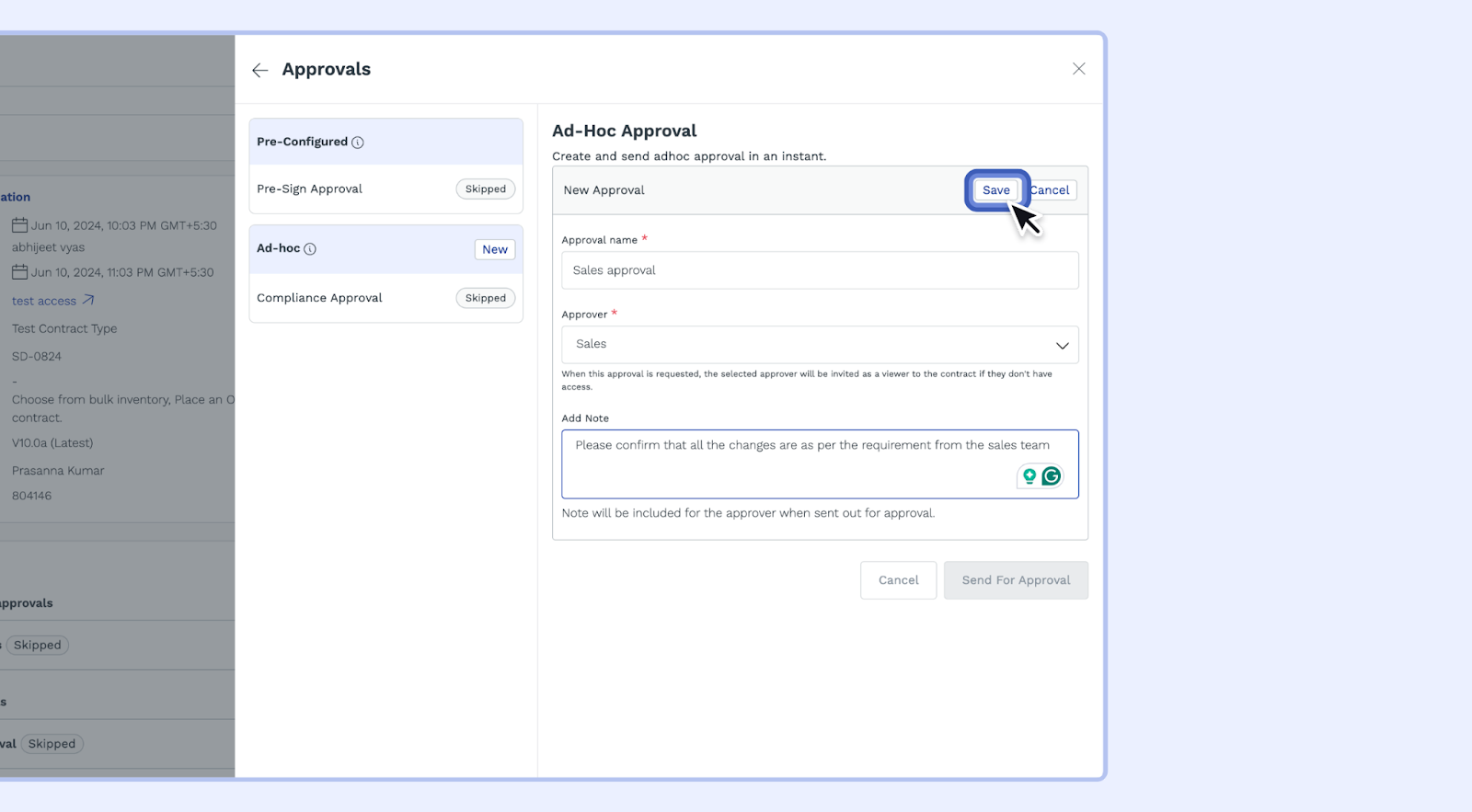Select the Compliance Approval item
The image size is (1472, 812).
pyautogui.click(x=319, y=298)
